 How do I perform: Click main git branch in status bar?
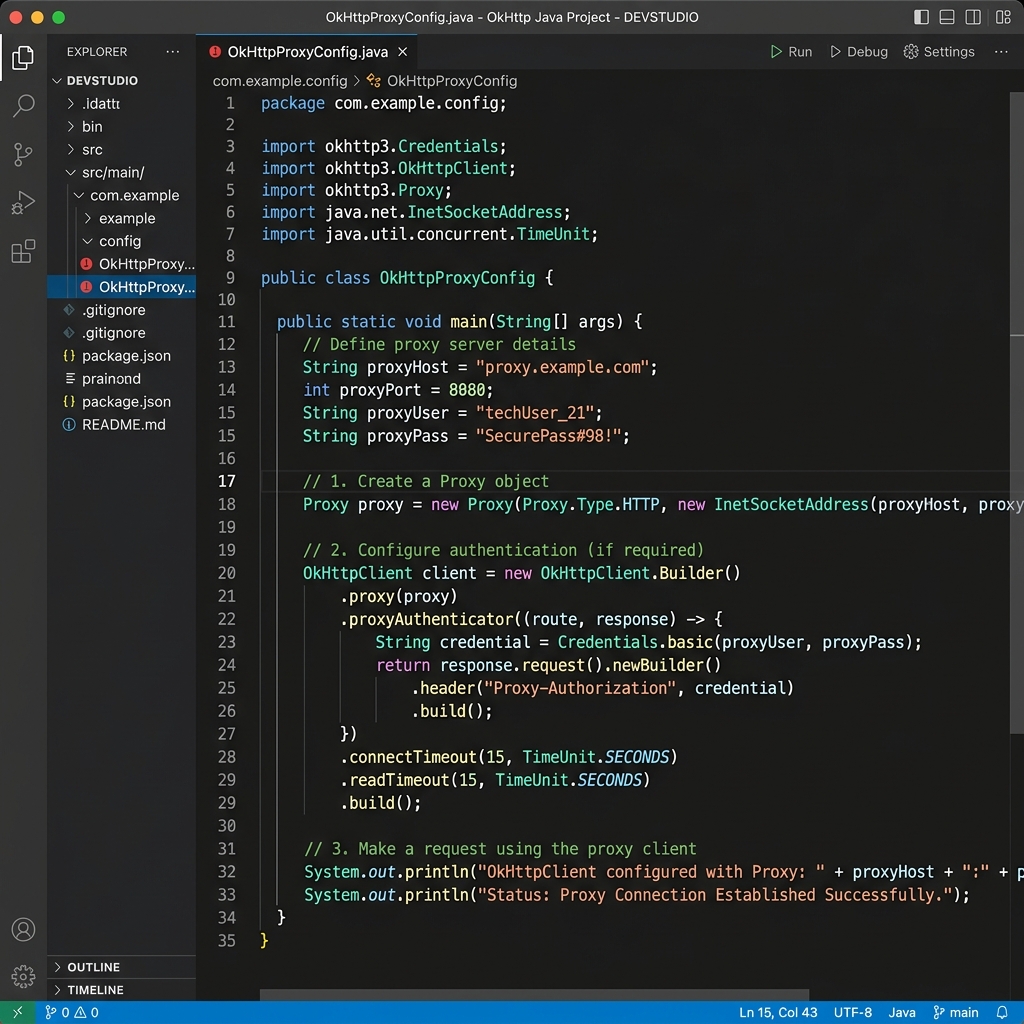(955, 1012)
